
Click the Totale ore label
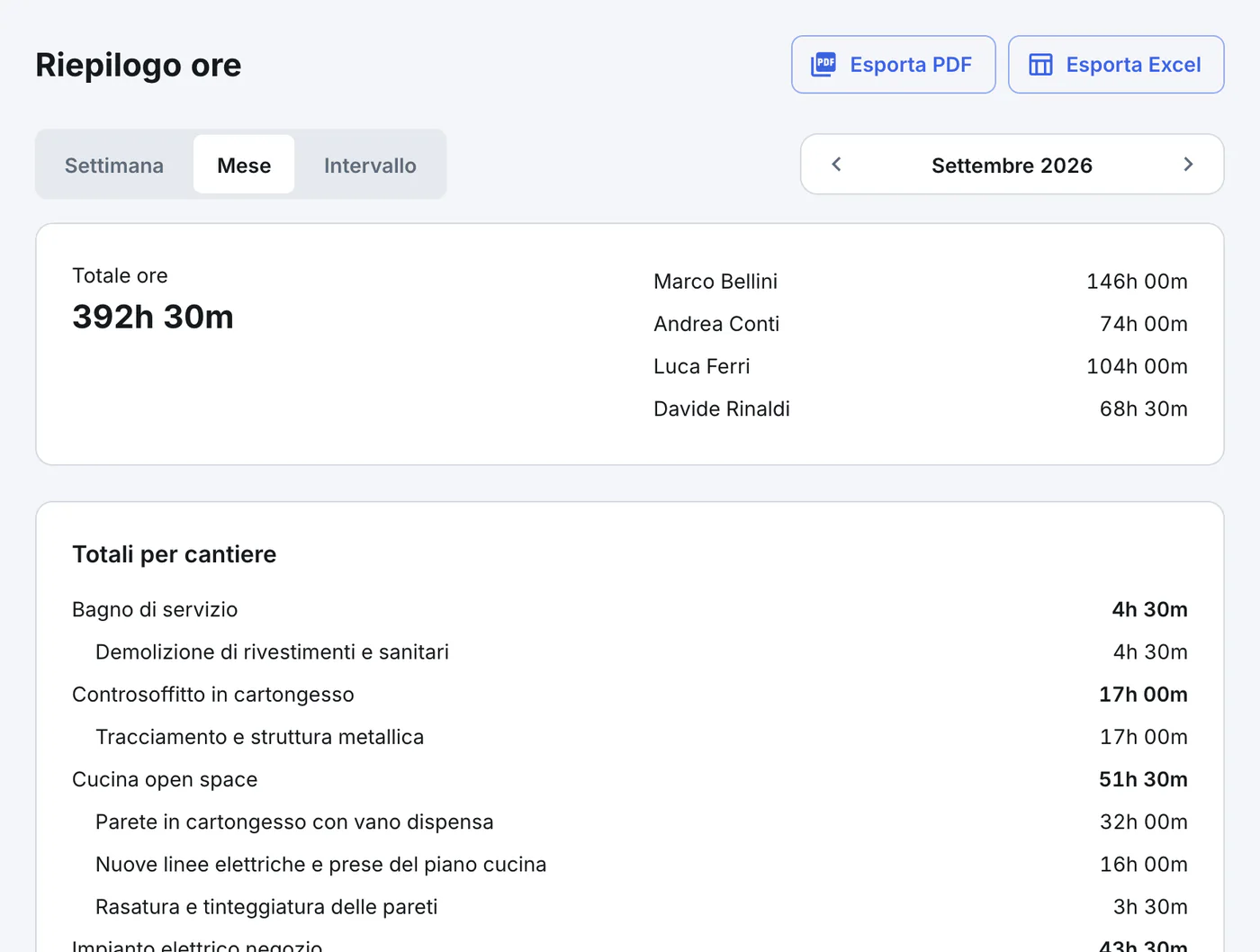pyautogui.click(x=120, y=275)
